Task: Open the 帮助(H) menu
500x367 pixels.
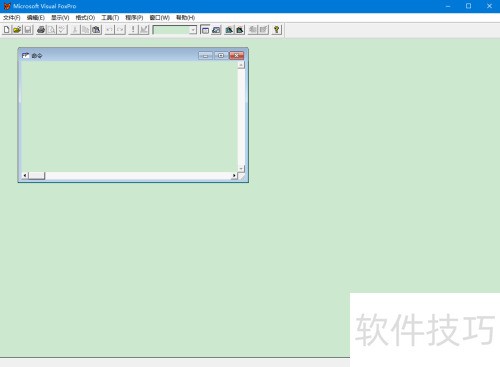Action: [185, 18]
